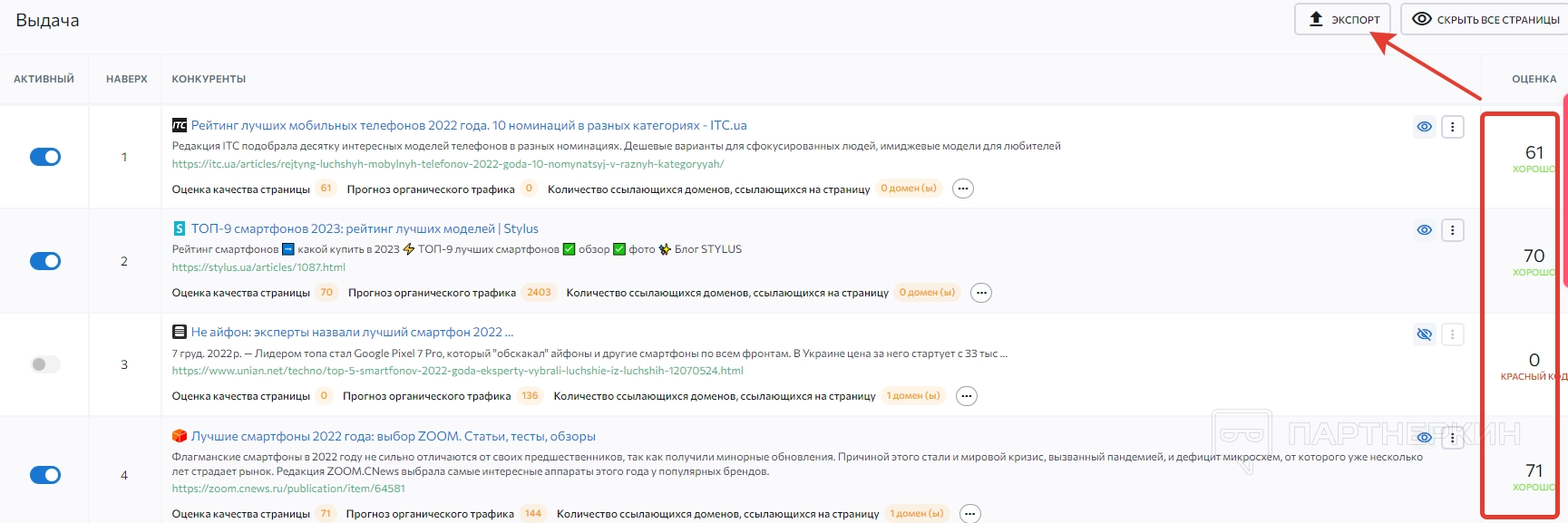This screenshot has height=523, width=1568.
Task: Click organic traffic badge 2403
Action: (x=539, y=293)
